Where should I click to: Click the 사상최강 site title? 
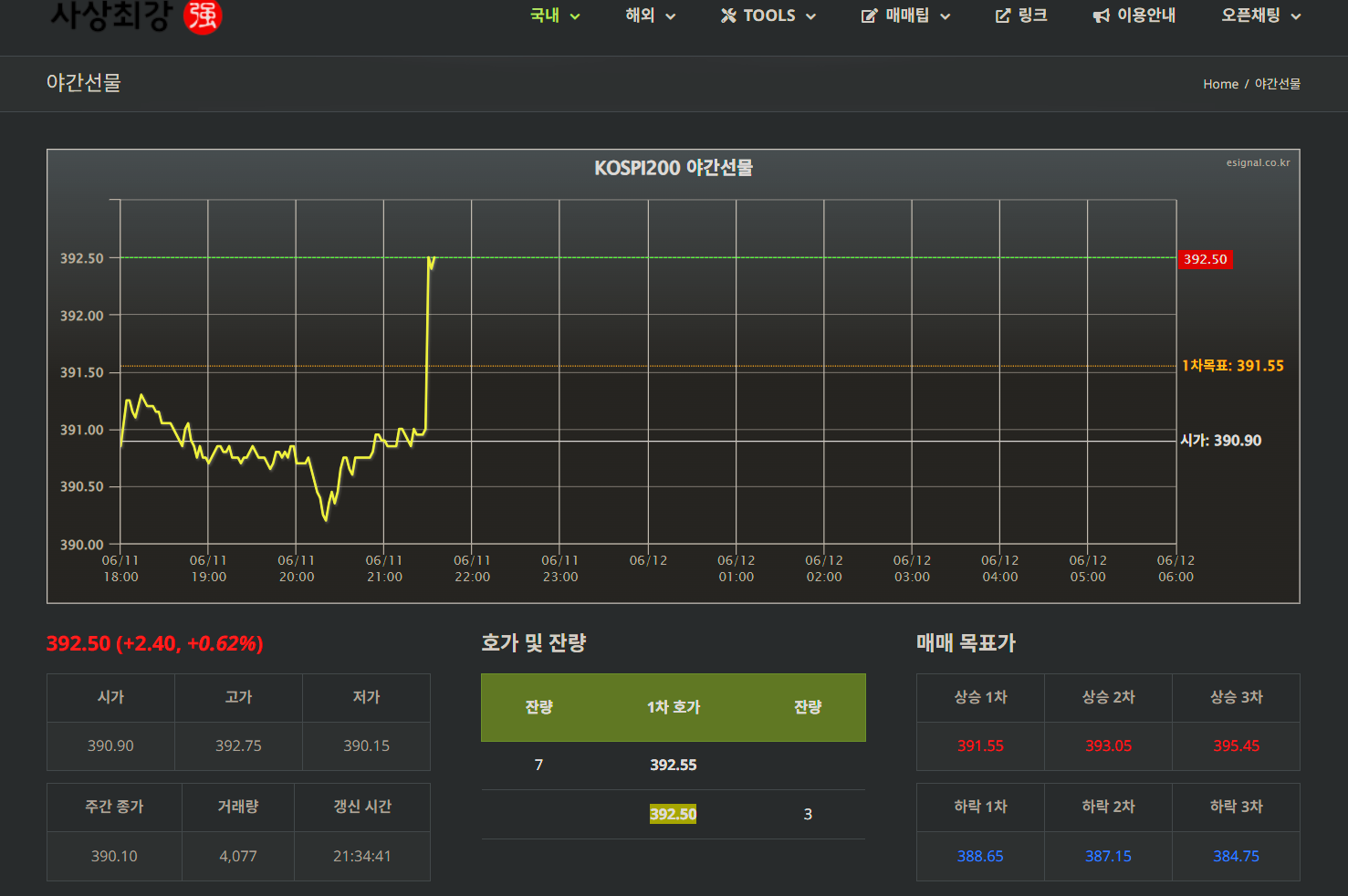click(110, 16)
